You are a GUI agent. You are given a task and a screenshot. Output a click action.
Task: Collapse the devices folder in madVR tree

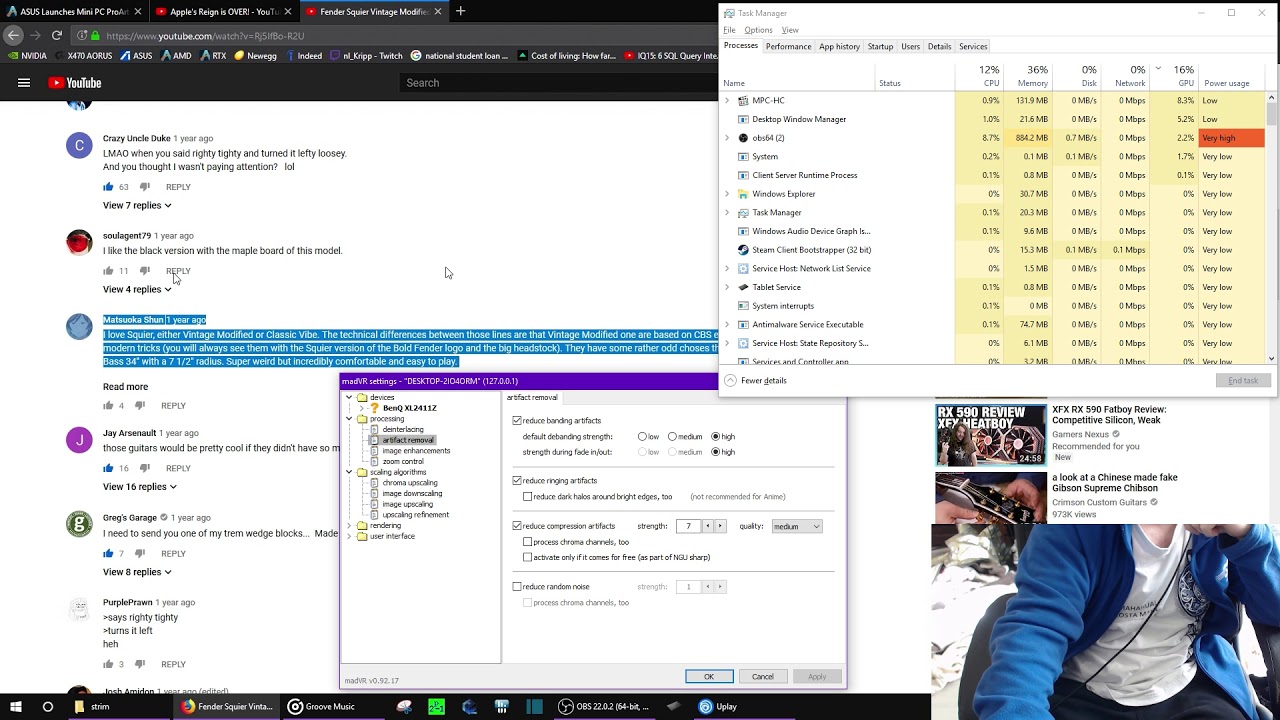pos(349,398)
